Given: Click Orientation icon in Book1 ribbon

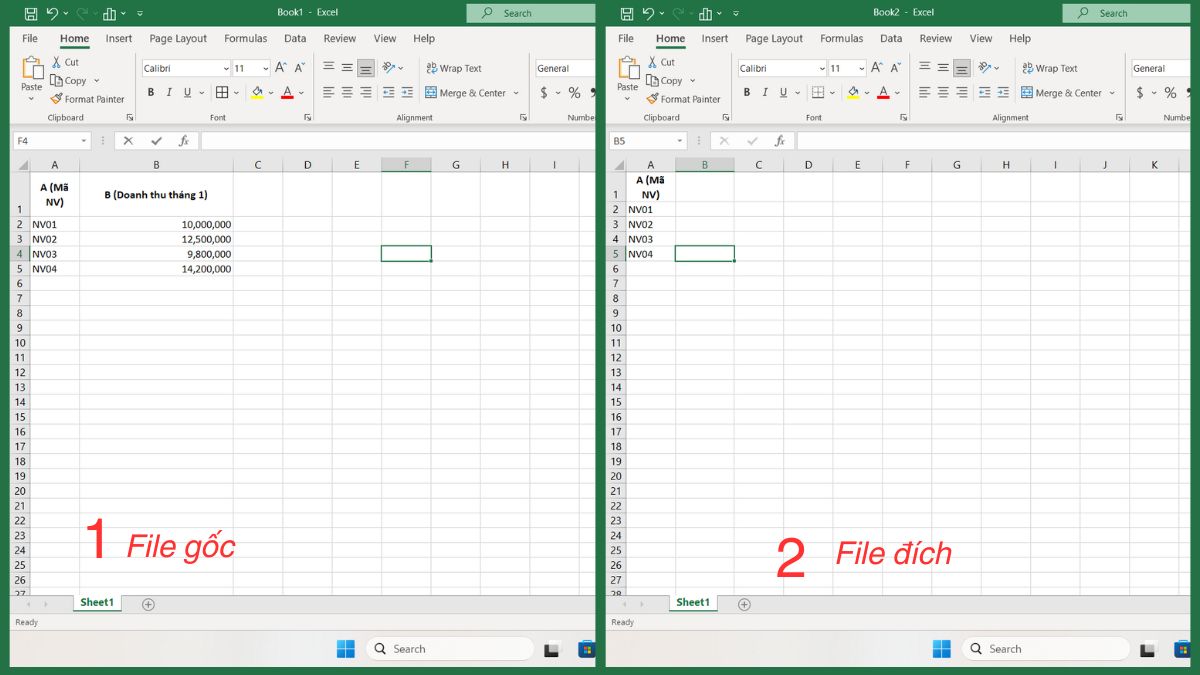Looking at the screenshot, I should tap(389, 68).
